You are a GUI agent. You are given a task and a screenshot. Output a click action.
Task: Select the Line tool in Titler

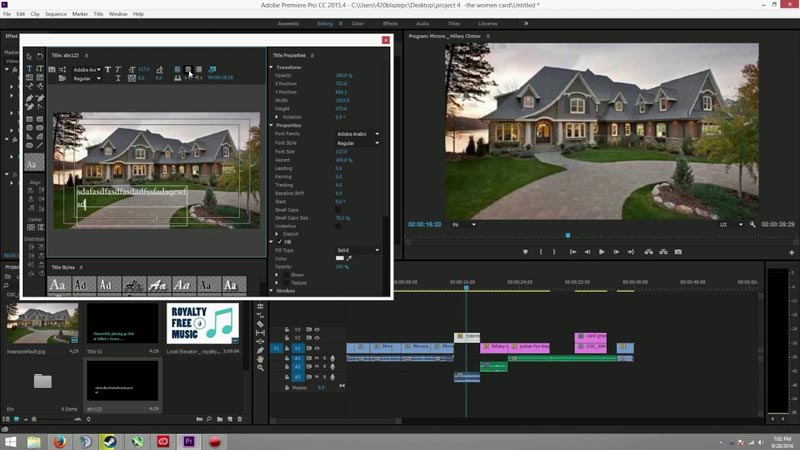(40, 145)
